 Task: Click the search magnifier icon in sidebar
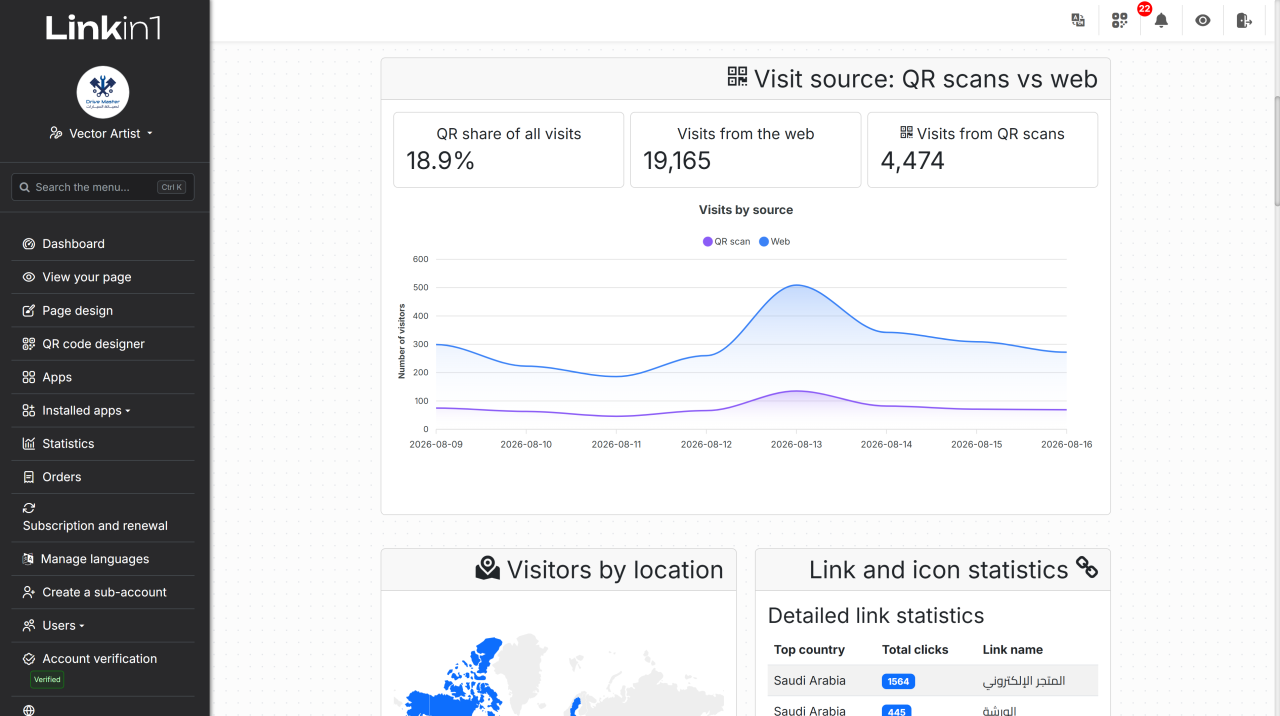click(24, 187)
